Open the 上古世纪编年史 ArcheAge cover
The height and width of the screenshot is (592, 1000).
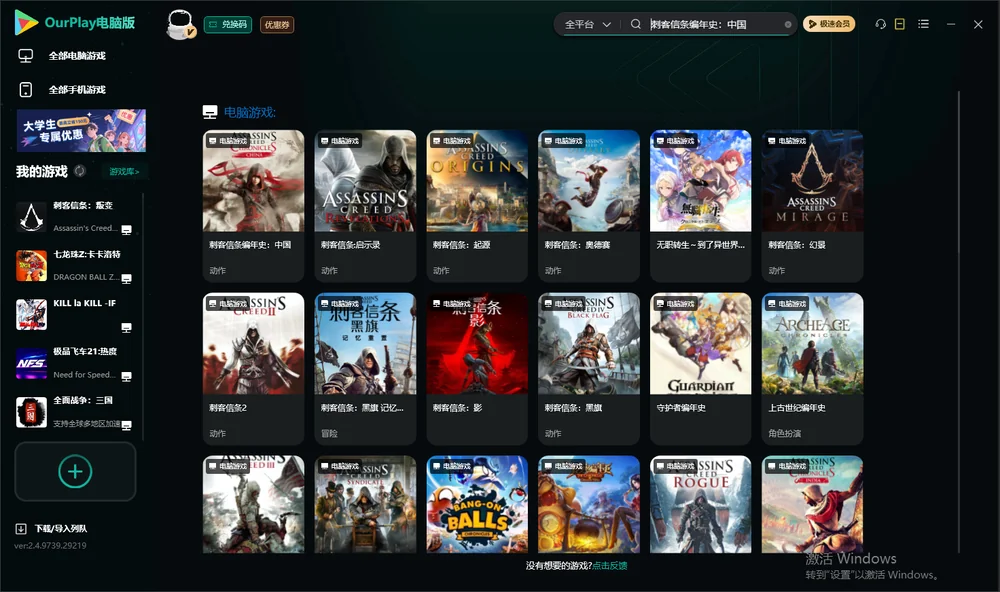pos(812,344)
